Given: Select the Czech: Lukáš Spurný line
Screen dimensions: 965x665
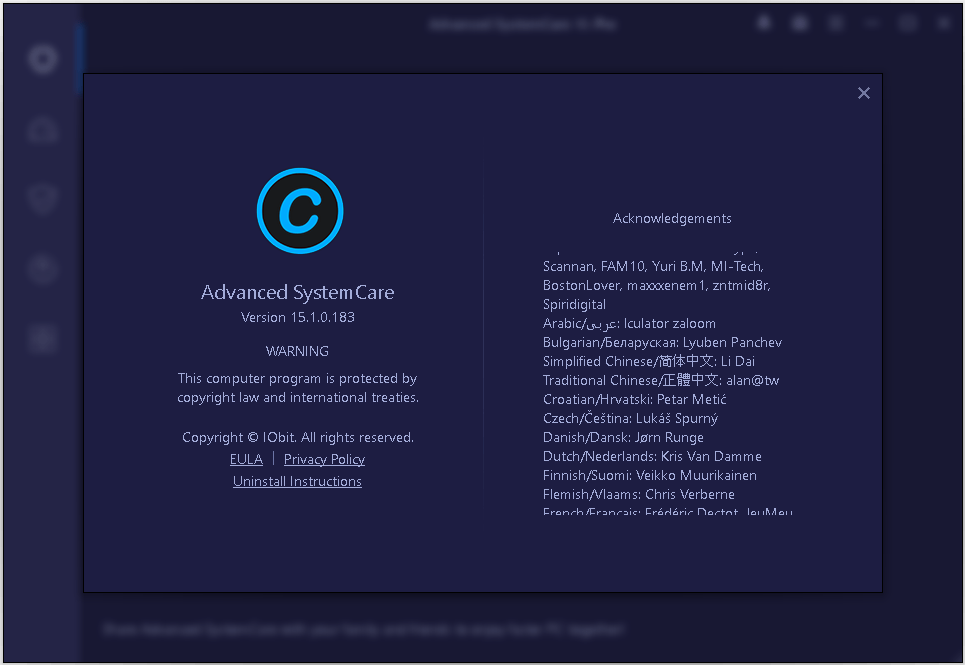Looking at the screenshot, I should tap(630, 418).
